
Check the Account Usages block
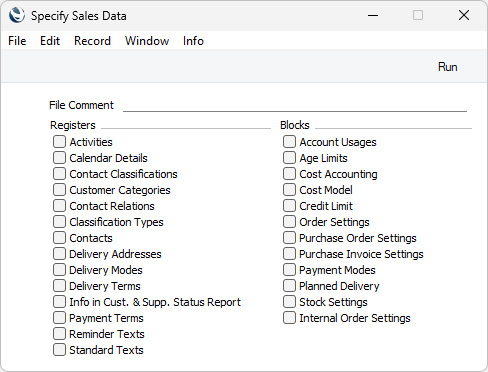pos(289,142)
